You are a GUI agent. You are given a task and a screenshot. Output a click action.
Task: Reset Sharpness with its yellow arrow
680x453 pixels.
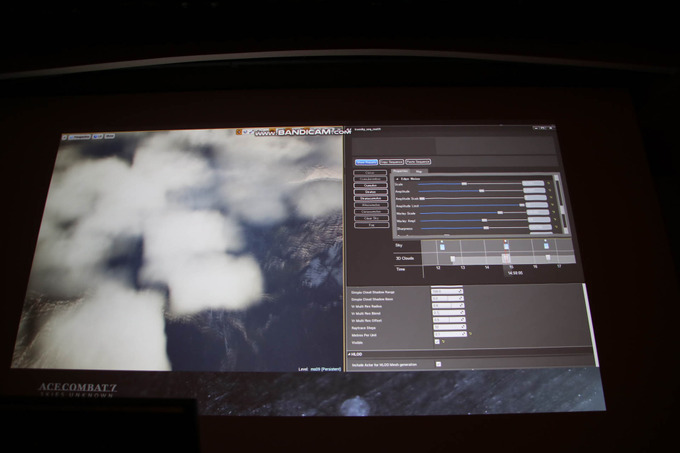point(556,227)
